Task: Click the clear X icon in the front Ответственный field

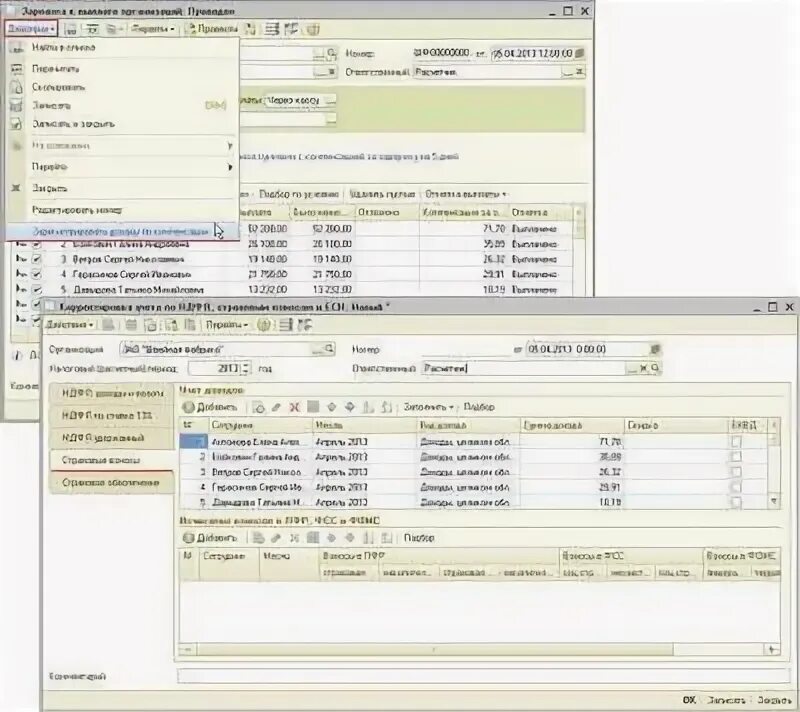Action: click(644, 368)
